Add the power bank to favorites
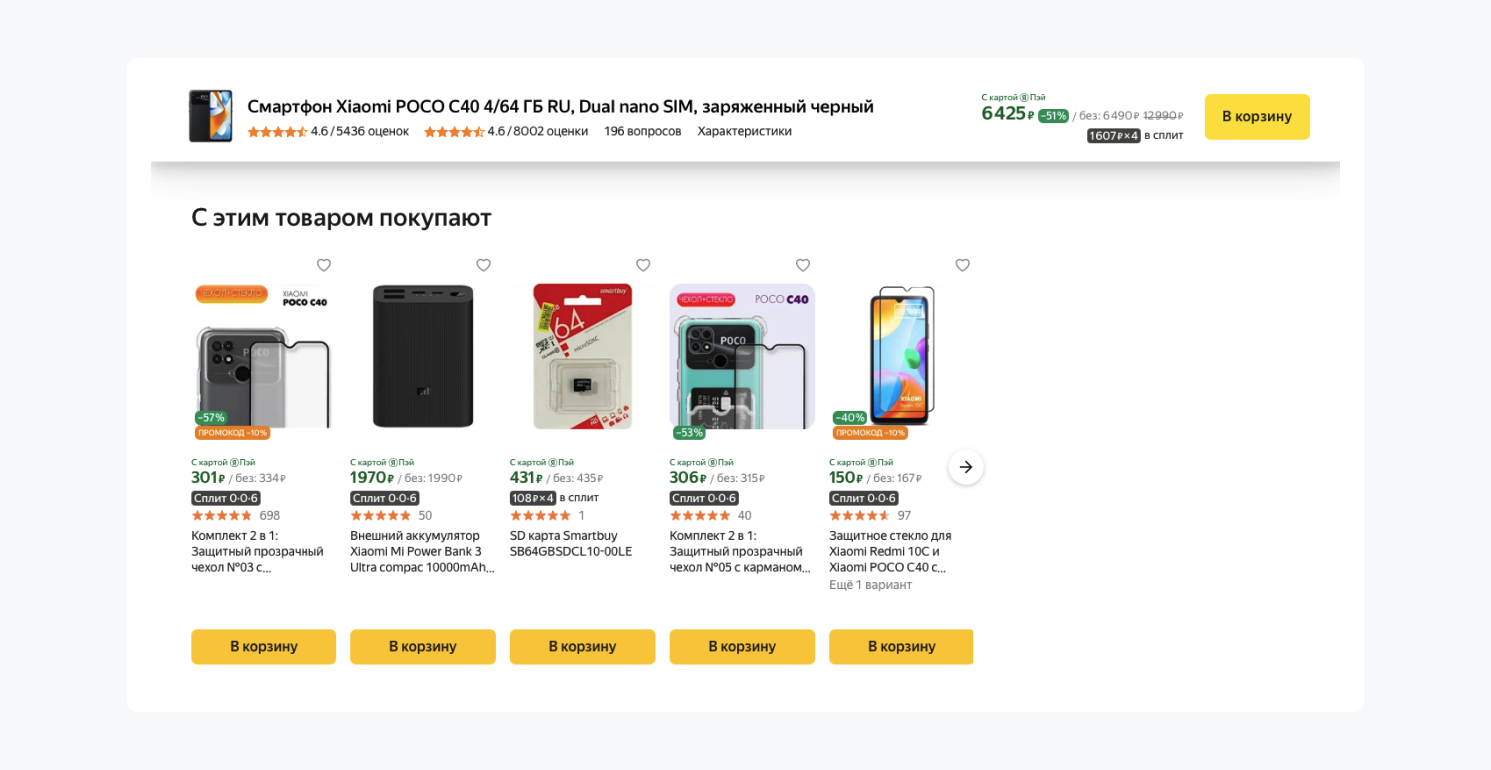This screenshot has height=770, width=1491. pos(483,265)
